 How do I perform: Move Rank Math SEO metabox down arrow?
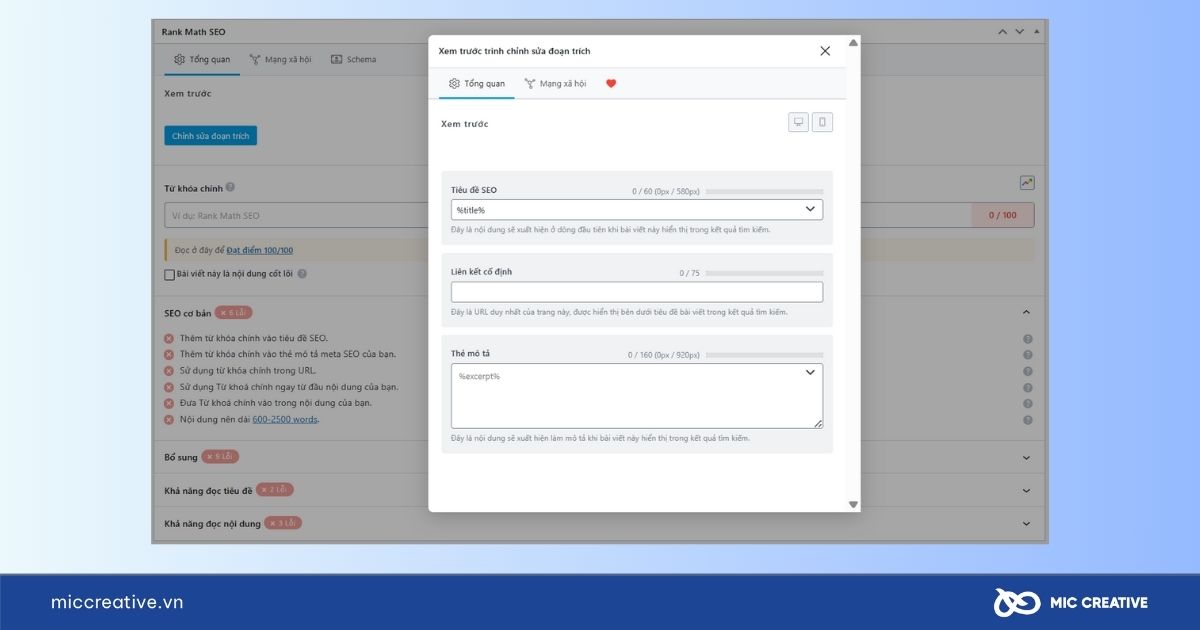(x=1020, y=32)
